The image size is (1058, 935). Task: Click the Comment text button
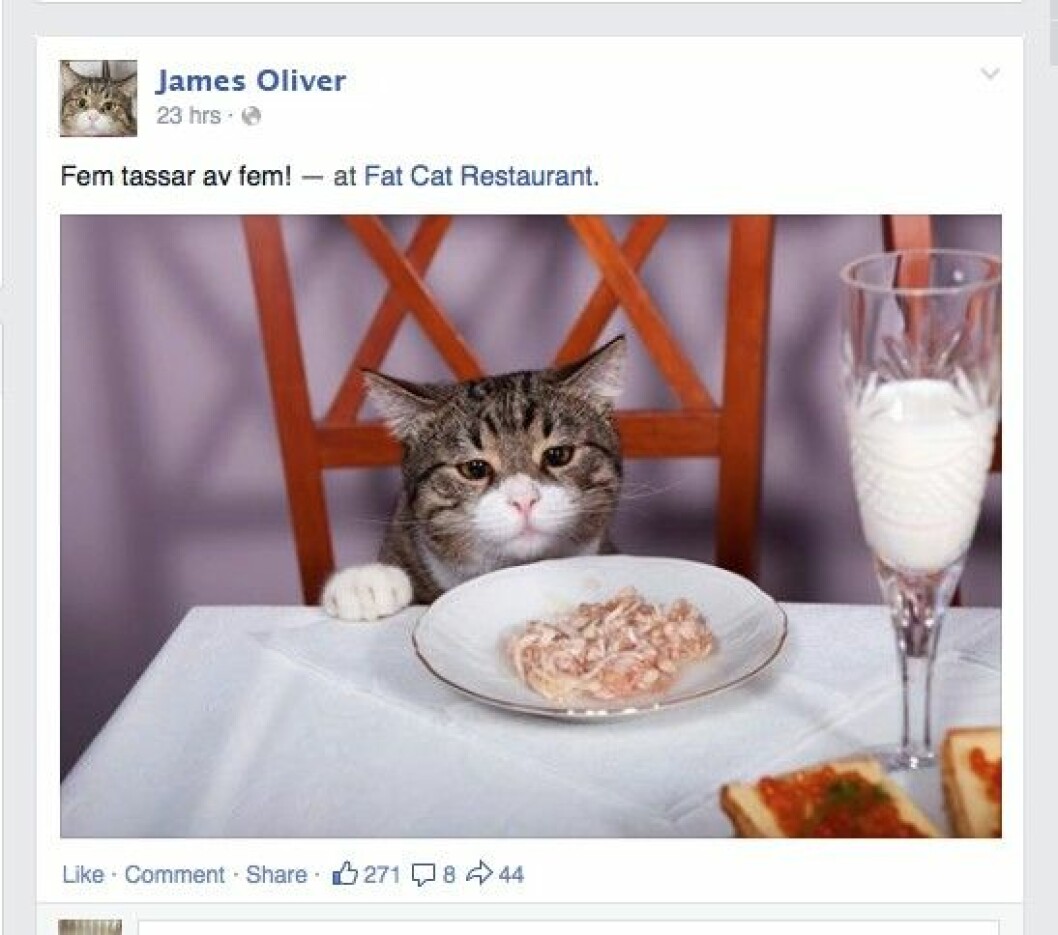point(174,874)
